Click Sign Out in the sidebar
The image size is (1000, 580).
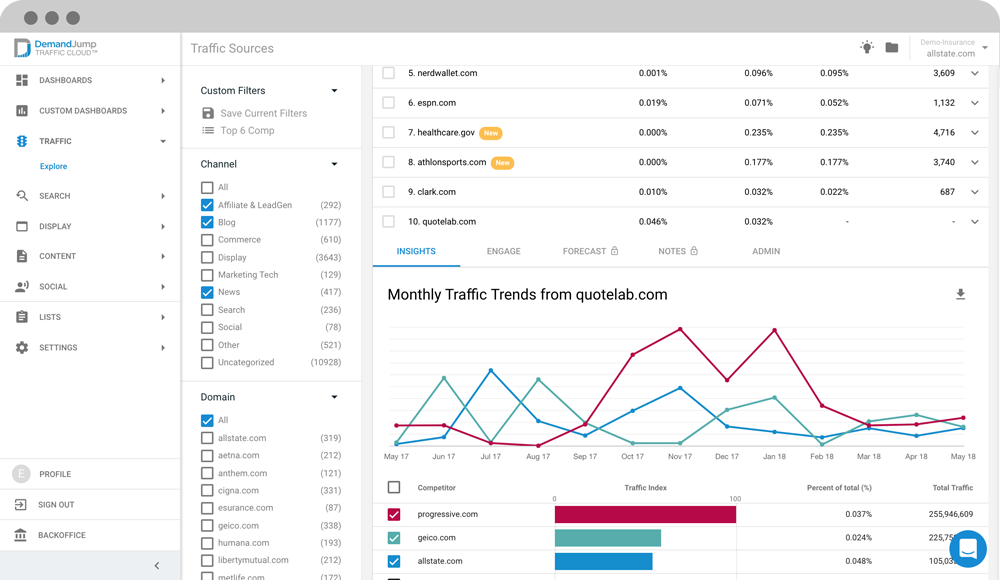(56, 505)
